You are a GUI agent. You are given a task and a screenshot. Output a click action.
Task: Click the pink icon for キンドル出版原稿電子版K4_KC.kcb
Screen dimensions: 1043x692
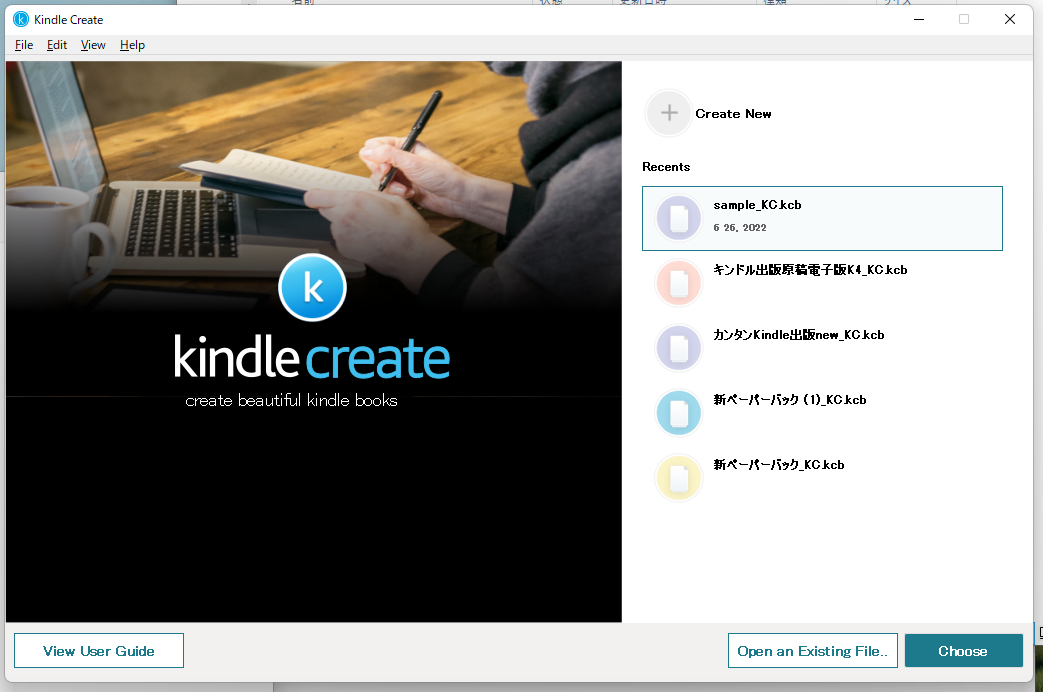(678, 283)
